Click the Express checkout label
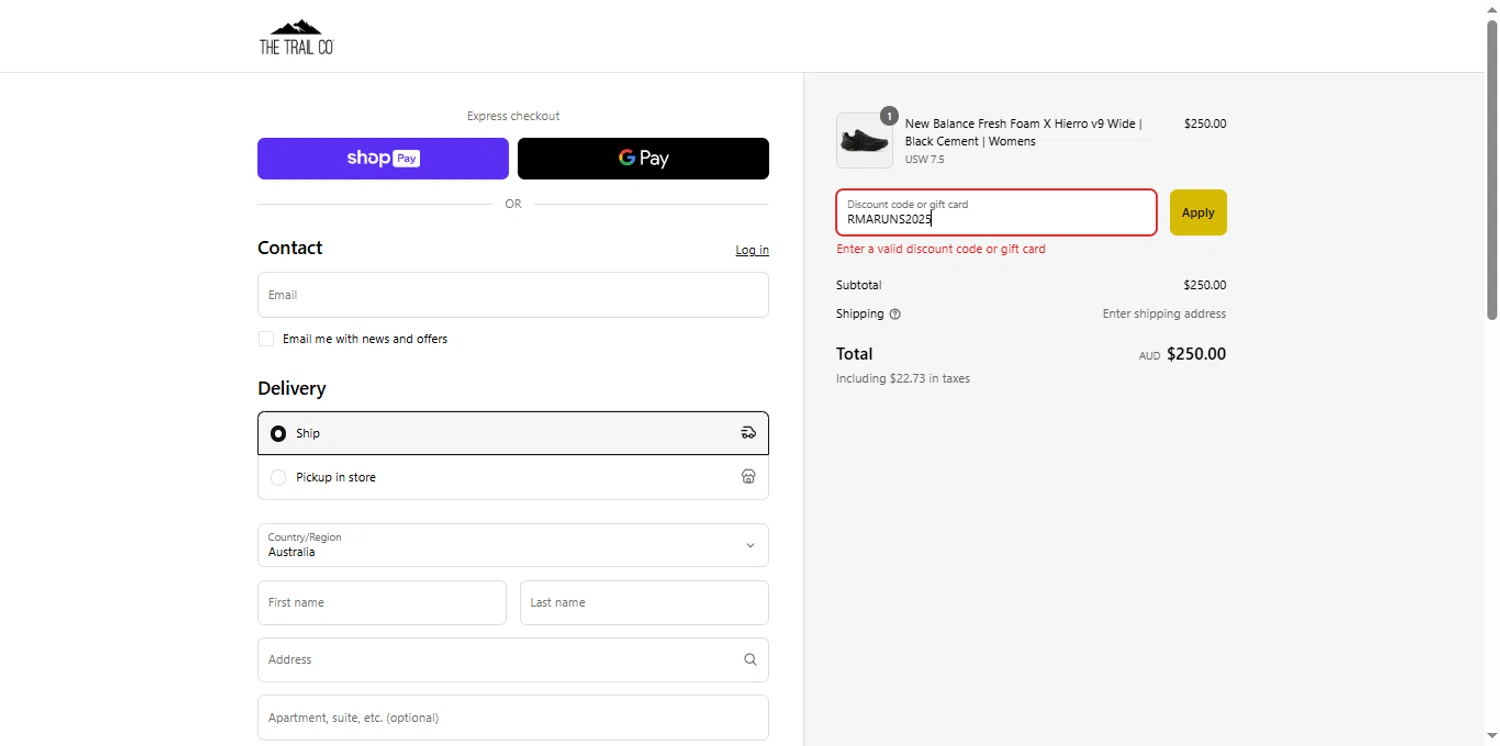The width and height of the screenshot is (1500, 746). tap(513, 116)
